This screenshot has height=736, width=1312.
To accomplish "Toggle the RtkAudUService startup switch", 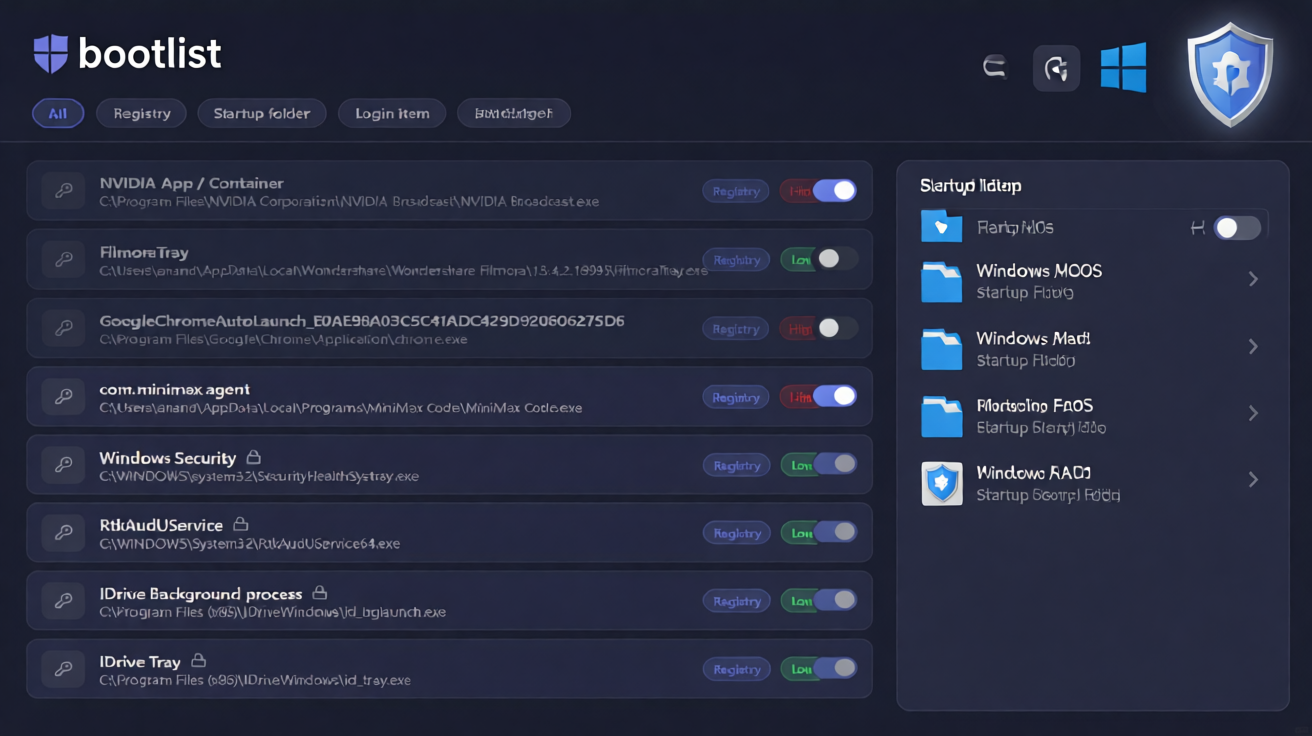I will pos(834,533).
